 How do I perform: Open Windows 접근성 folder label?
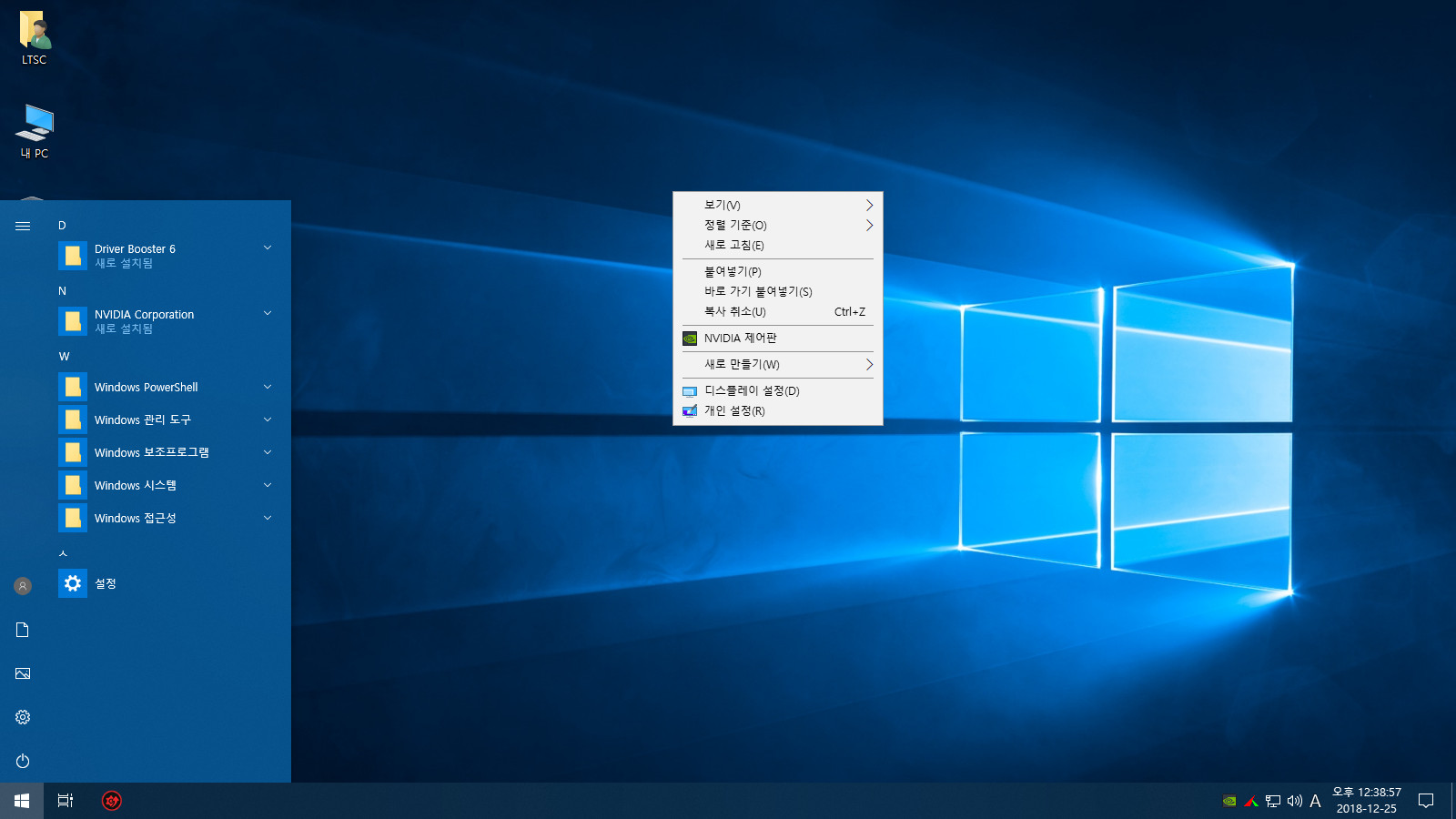[136, 518]
